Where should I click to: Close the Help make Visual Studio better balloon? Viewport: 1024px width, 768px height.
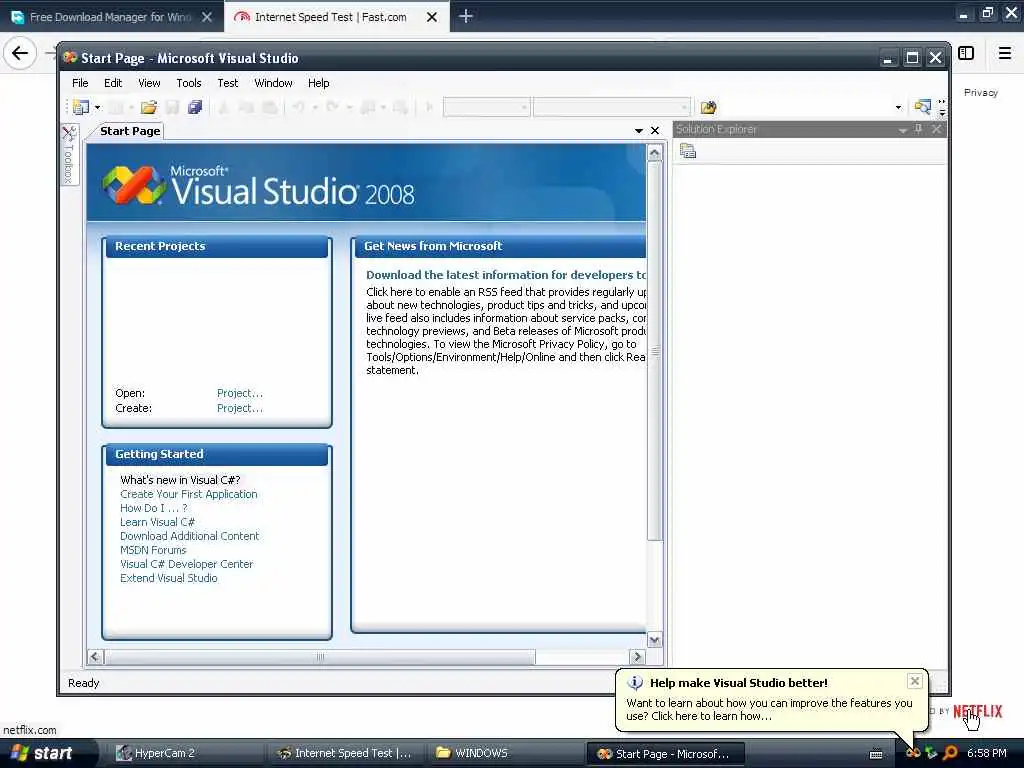914,681
